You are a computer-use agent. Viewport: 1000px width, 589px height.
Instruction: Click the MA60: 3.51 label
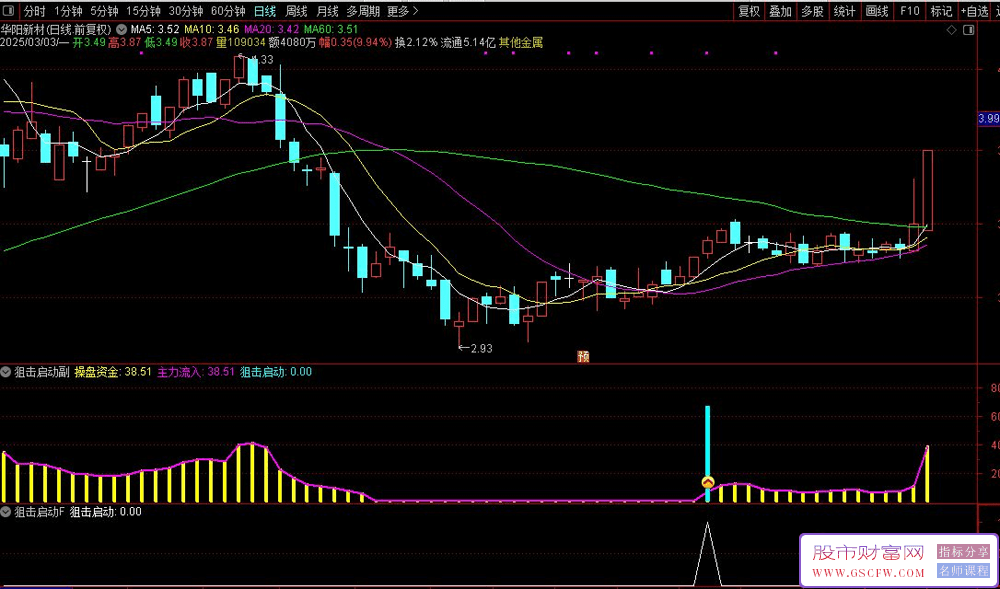331,29
